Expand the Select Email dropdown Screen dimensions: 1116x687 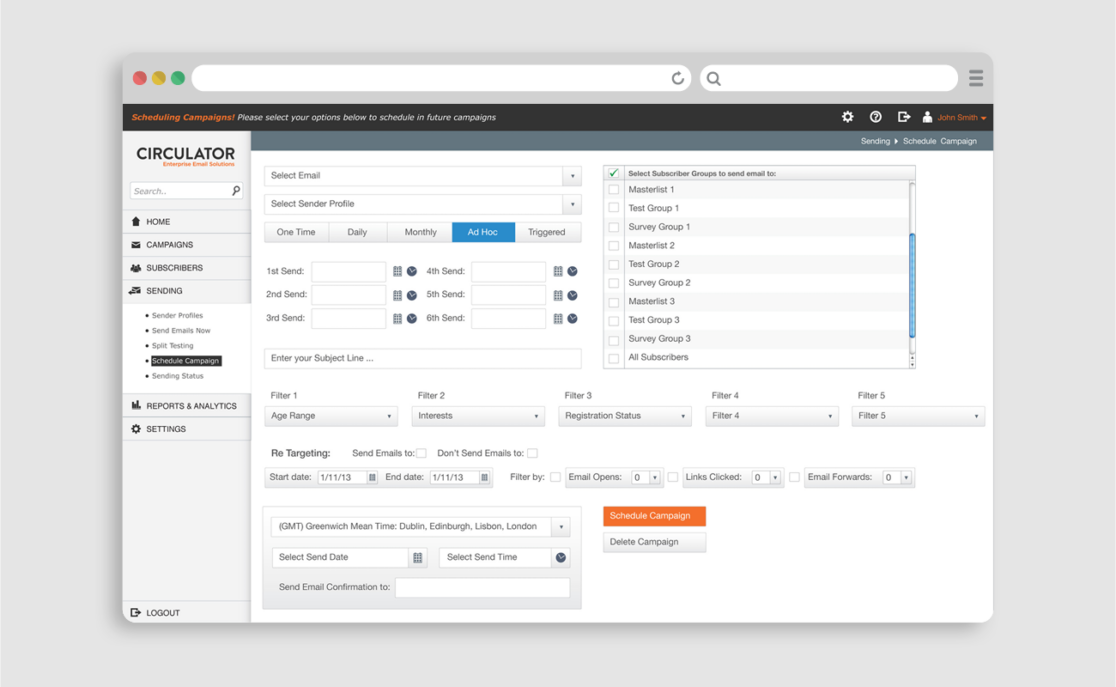572,176
